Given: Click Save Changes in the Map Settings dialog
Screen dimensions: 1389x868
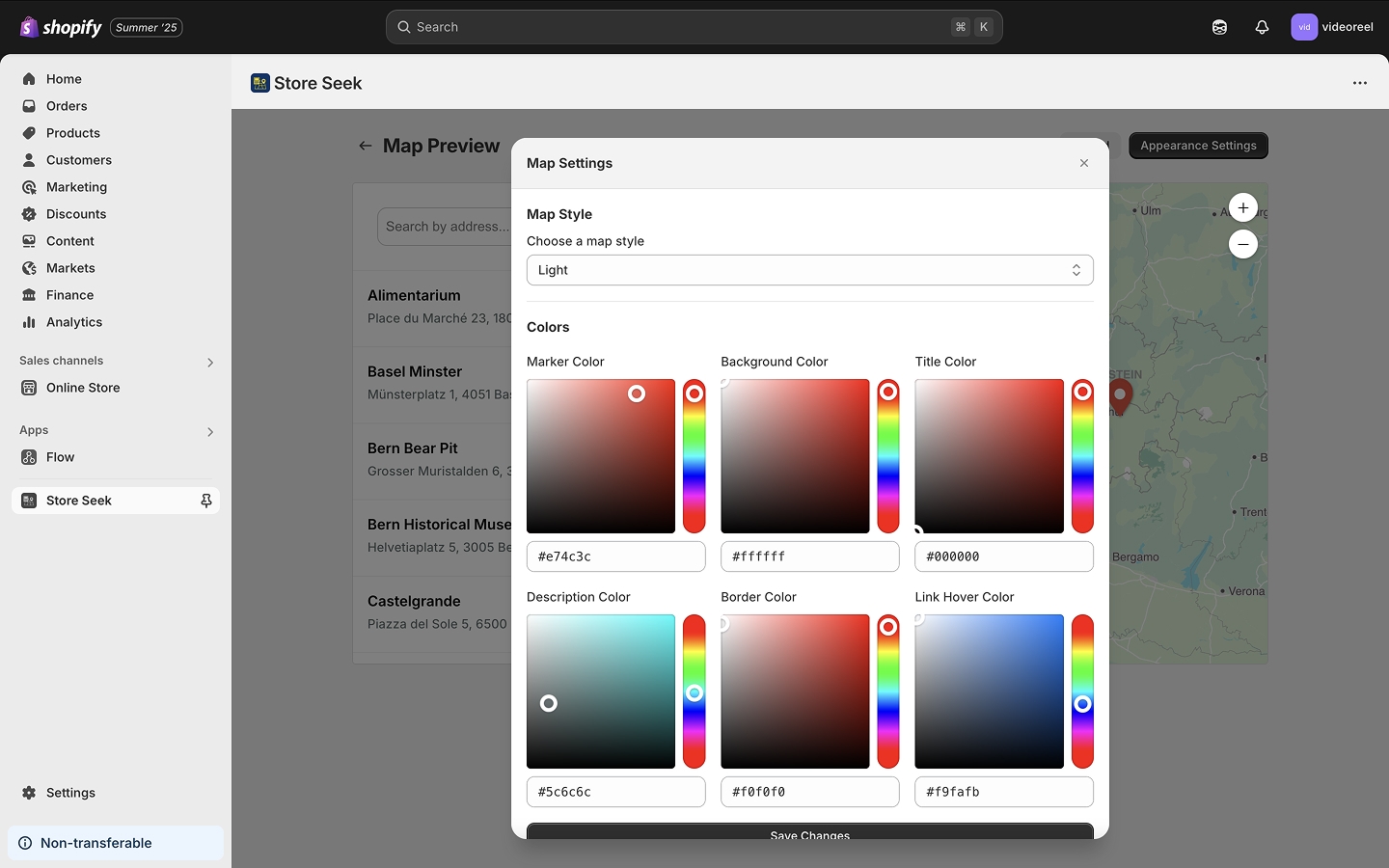Looking at the screenshot, I should [809, 835].
